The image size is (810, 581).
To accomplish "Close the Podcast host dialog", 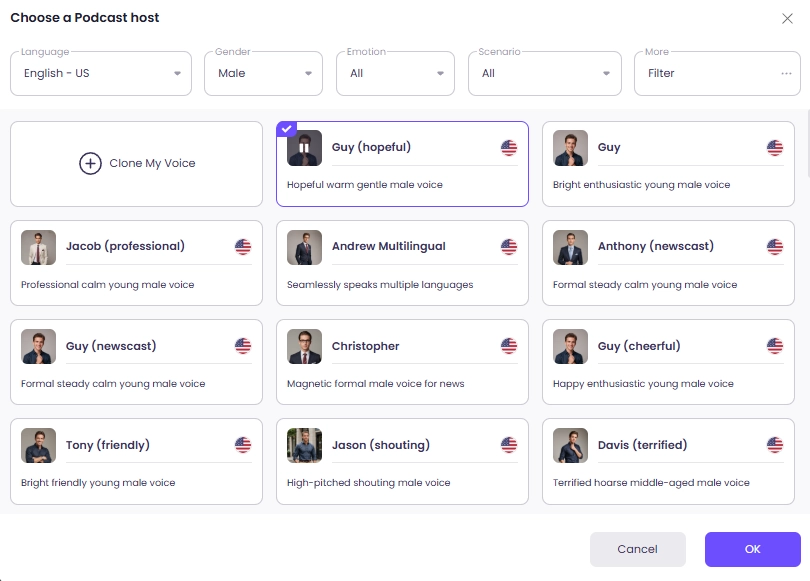I will (787, 18).
